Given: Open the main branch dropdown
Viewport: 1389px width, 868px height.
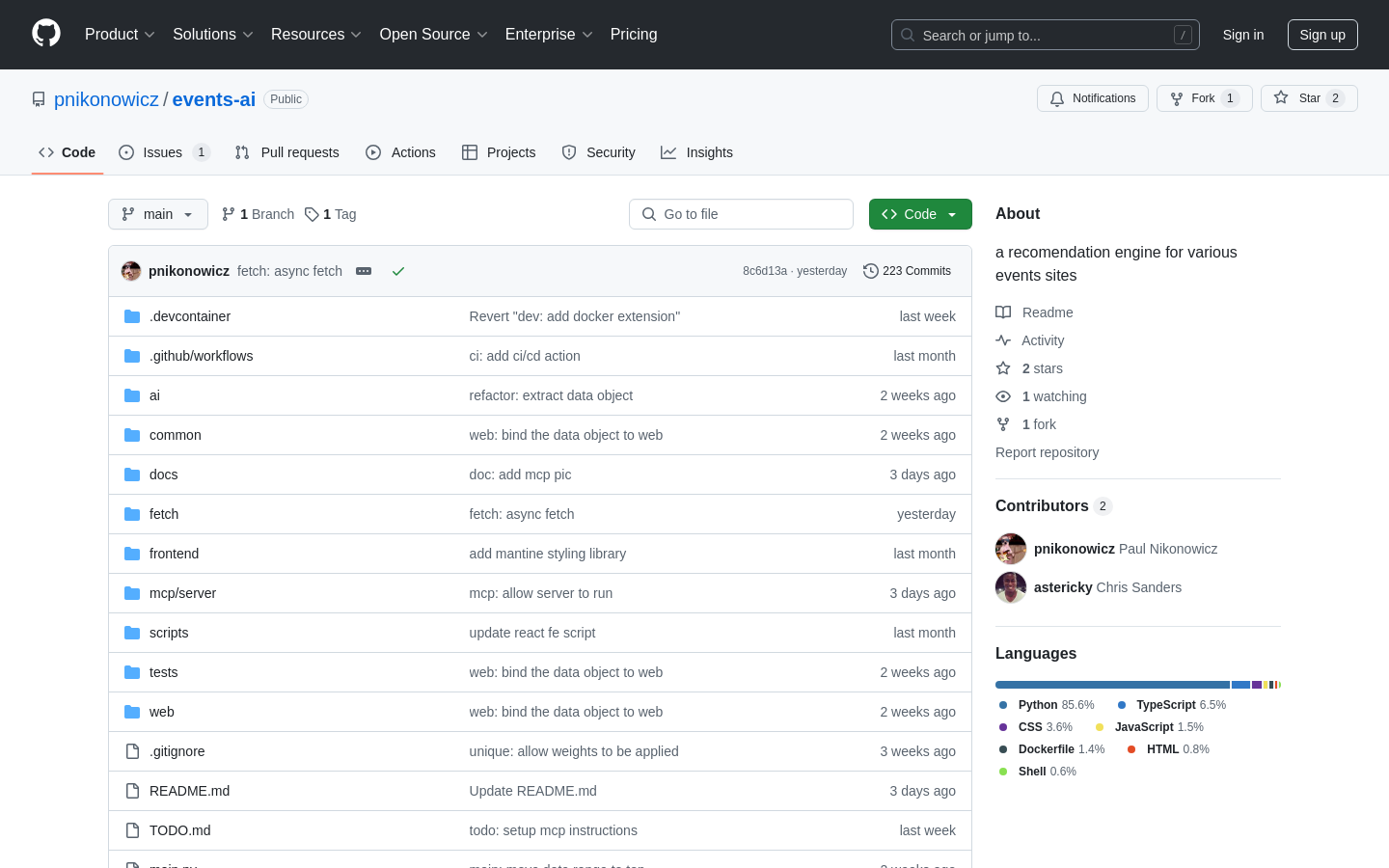Looking at the screenshot, I should click(x=158, y=214).
